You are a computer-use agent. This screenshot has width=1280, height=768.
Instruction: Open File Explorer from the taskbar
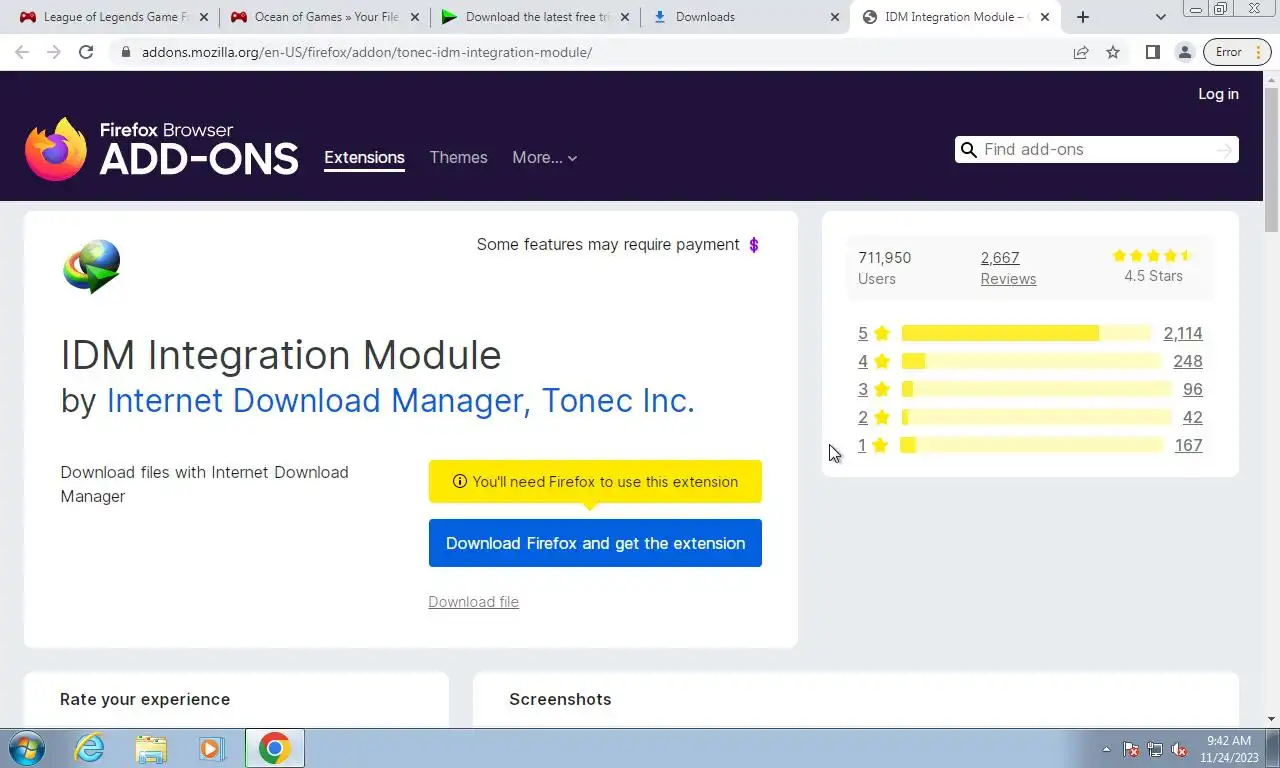[x=151, y=748]
